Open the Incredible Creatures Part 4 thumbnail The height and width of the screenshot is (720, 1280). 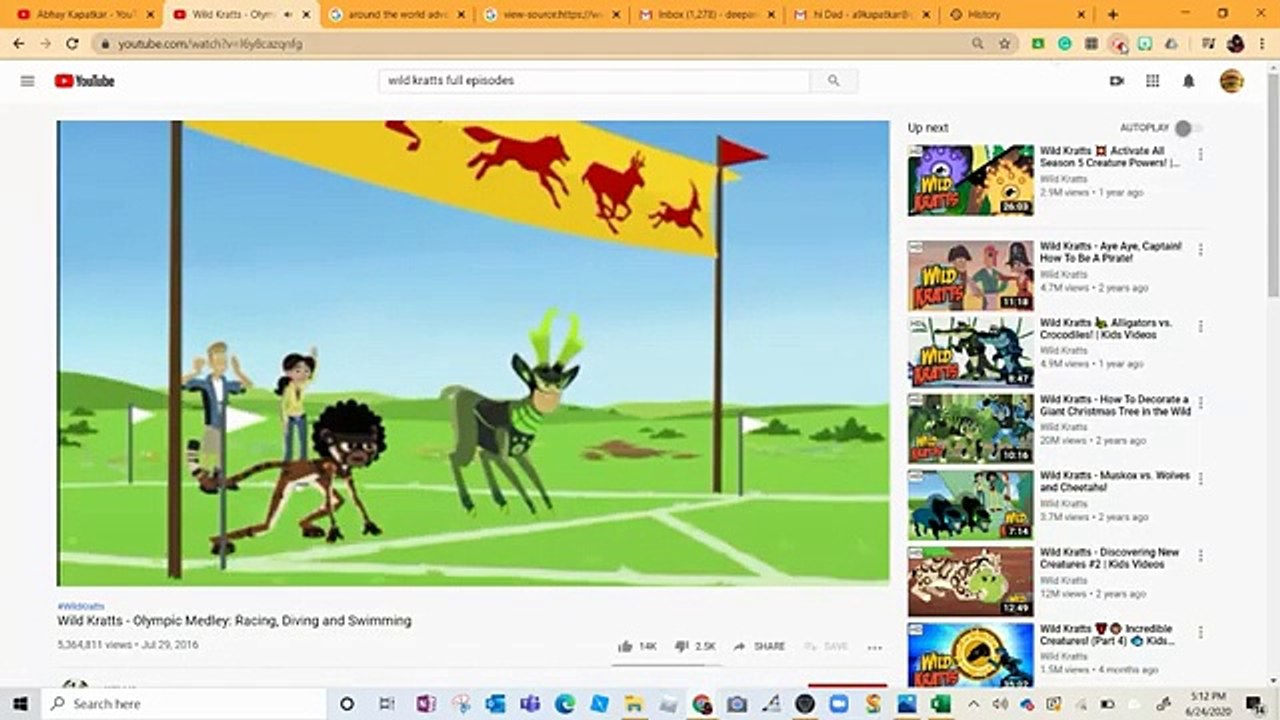(x=970, y=656)
